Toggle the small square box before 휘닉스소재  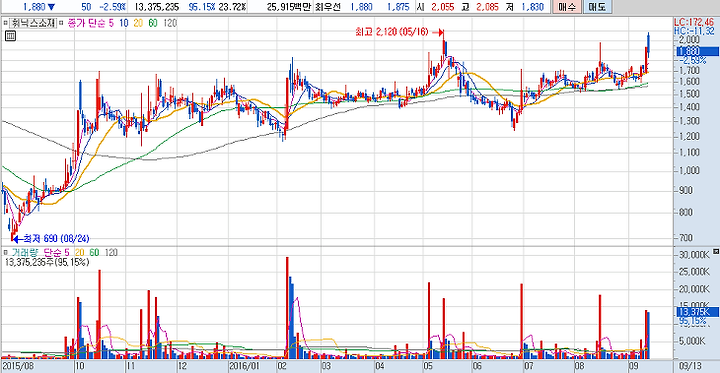point(6,23)
